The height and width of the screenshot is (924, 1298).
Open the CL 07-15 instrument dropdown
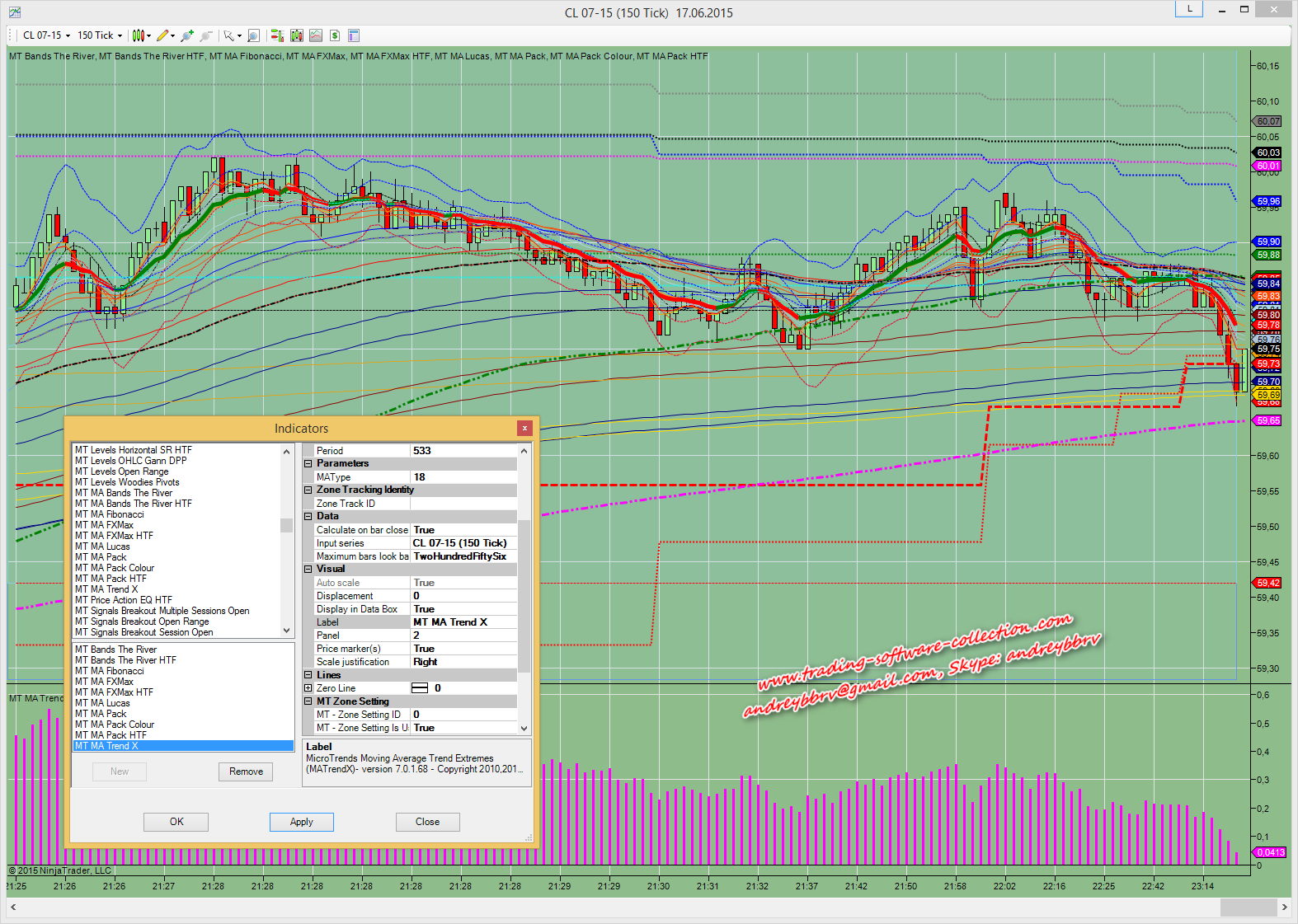tap(45, 35)
